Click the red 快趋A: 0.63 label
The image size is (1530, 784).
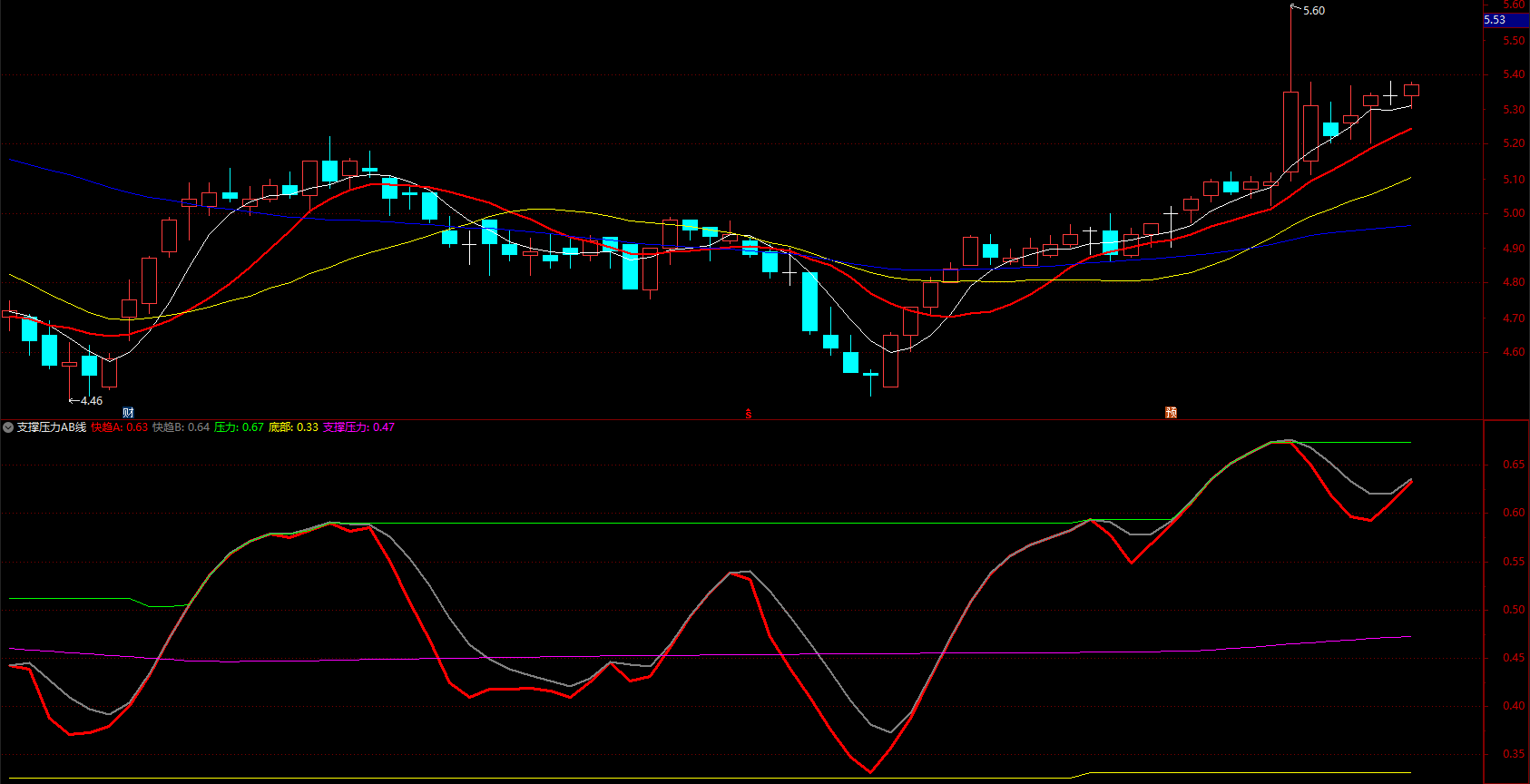coord(120,427)
